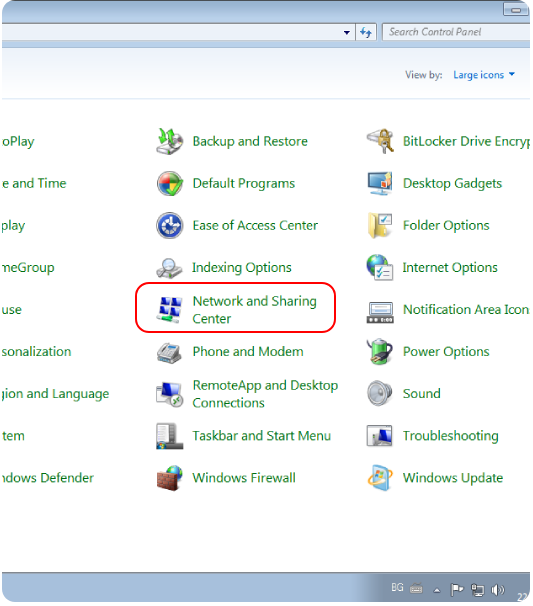Click the Folder Options icon

pos(380,225)
